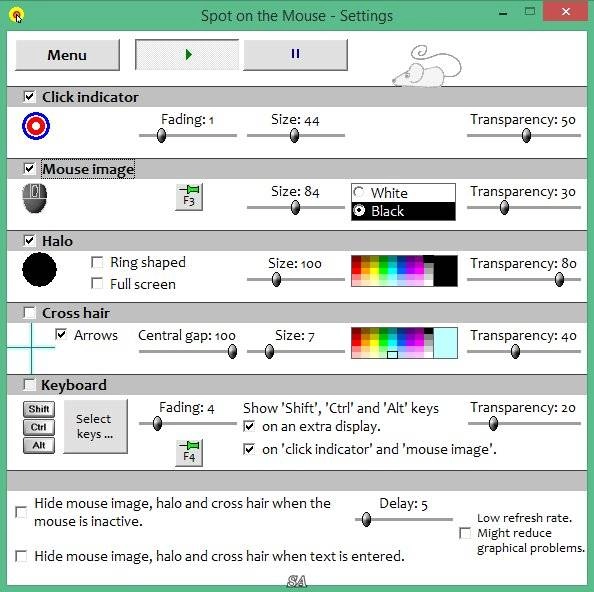This screenshot has height=592, width=594.
Task: Toggle 'on click indicator and mouse image' checkbox
Action: (249, 449)
